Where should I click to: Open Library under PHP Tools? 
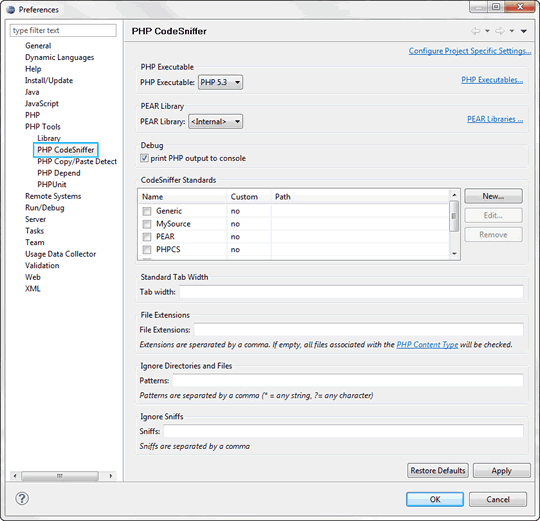tap(49, 138)
